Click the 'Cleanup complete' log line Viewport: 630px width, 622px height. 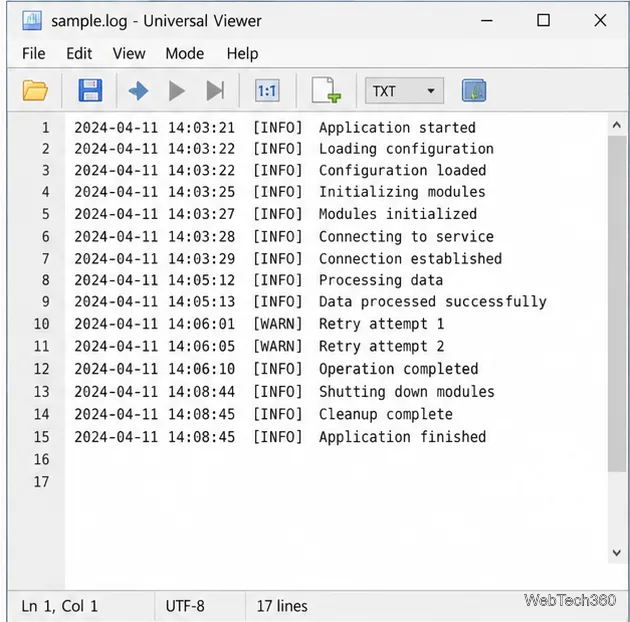pos(263,414)
